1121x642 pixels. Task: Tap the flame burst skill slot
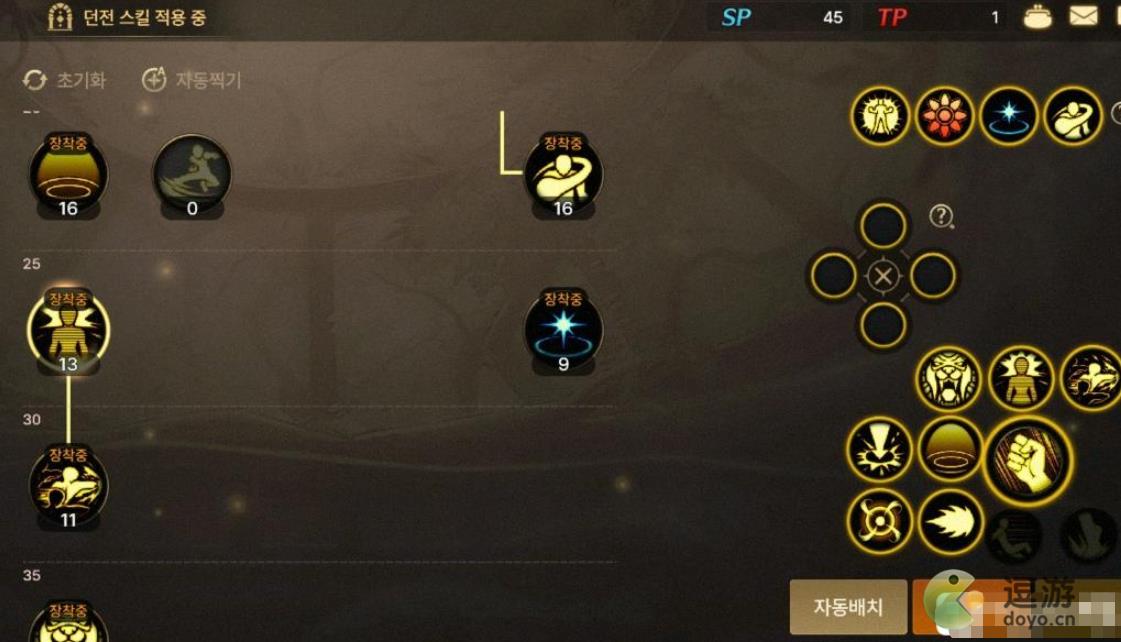[949, 522]
